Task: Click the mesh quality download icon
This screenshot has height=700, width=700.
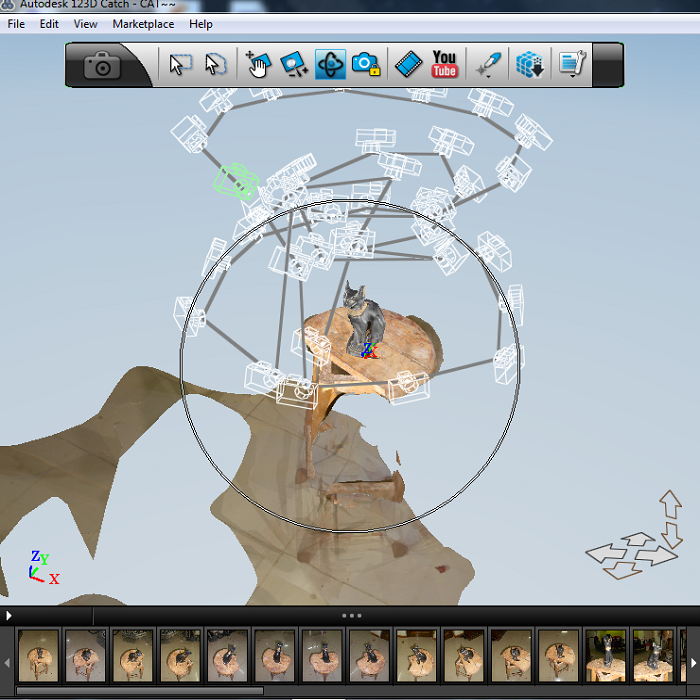Action: 530,65
